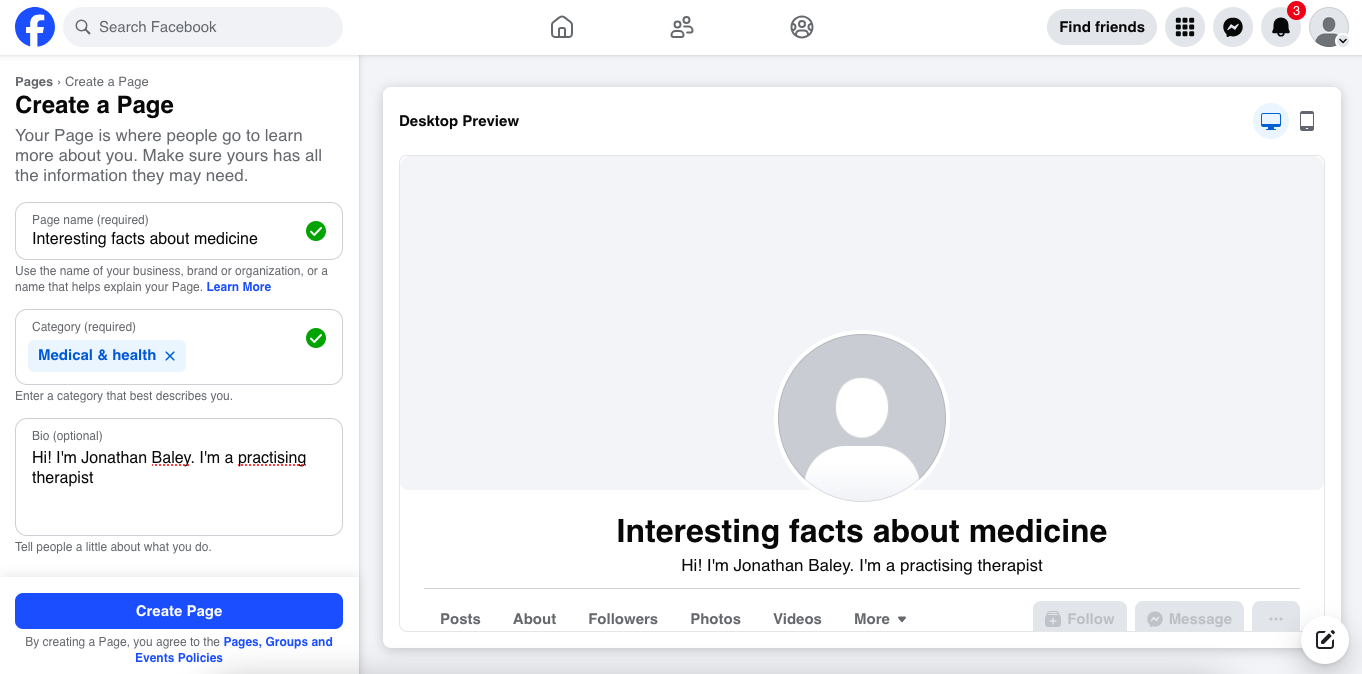The image size is (1362, 674).
Task: Click the new message compose icon
Action: tap(1325, 640)
